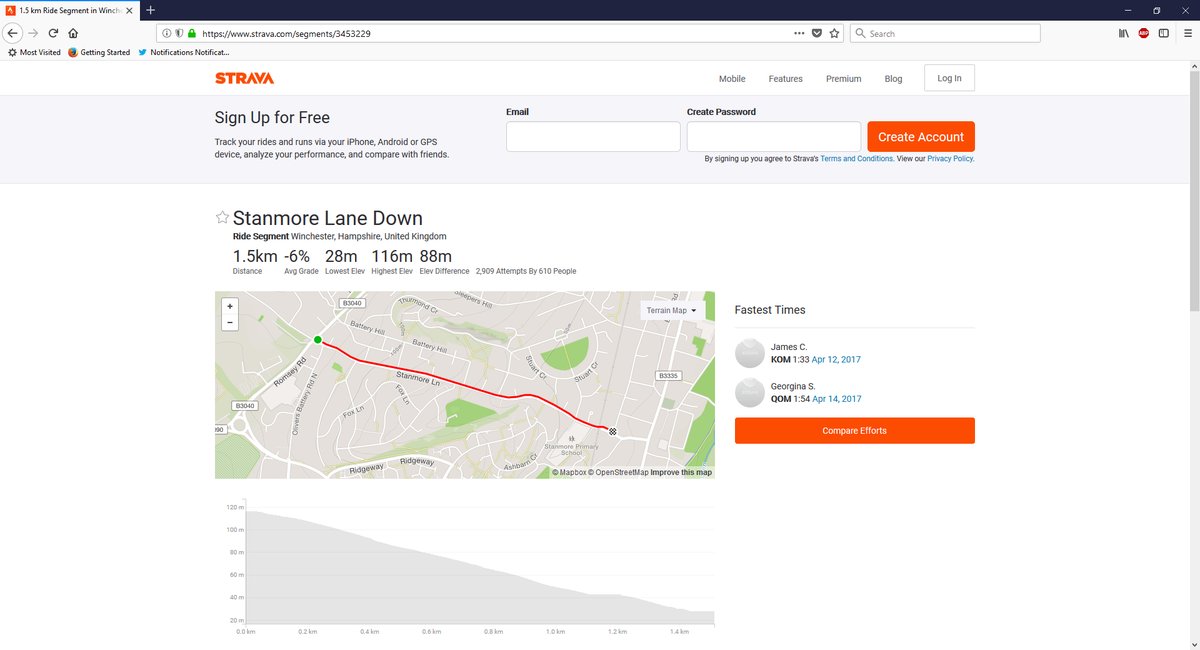The width and height of the screenshot is (1200, 650).
Task: Open the Mapbox attribution link
Action: pos(569,472)
